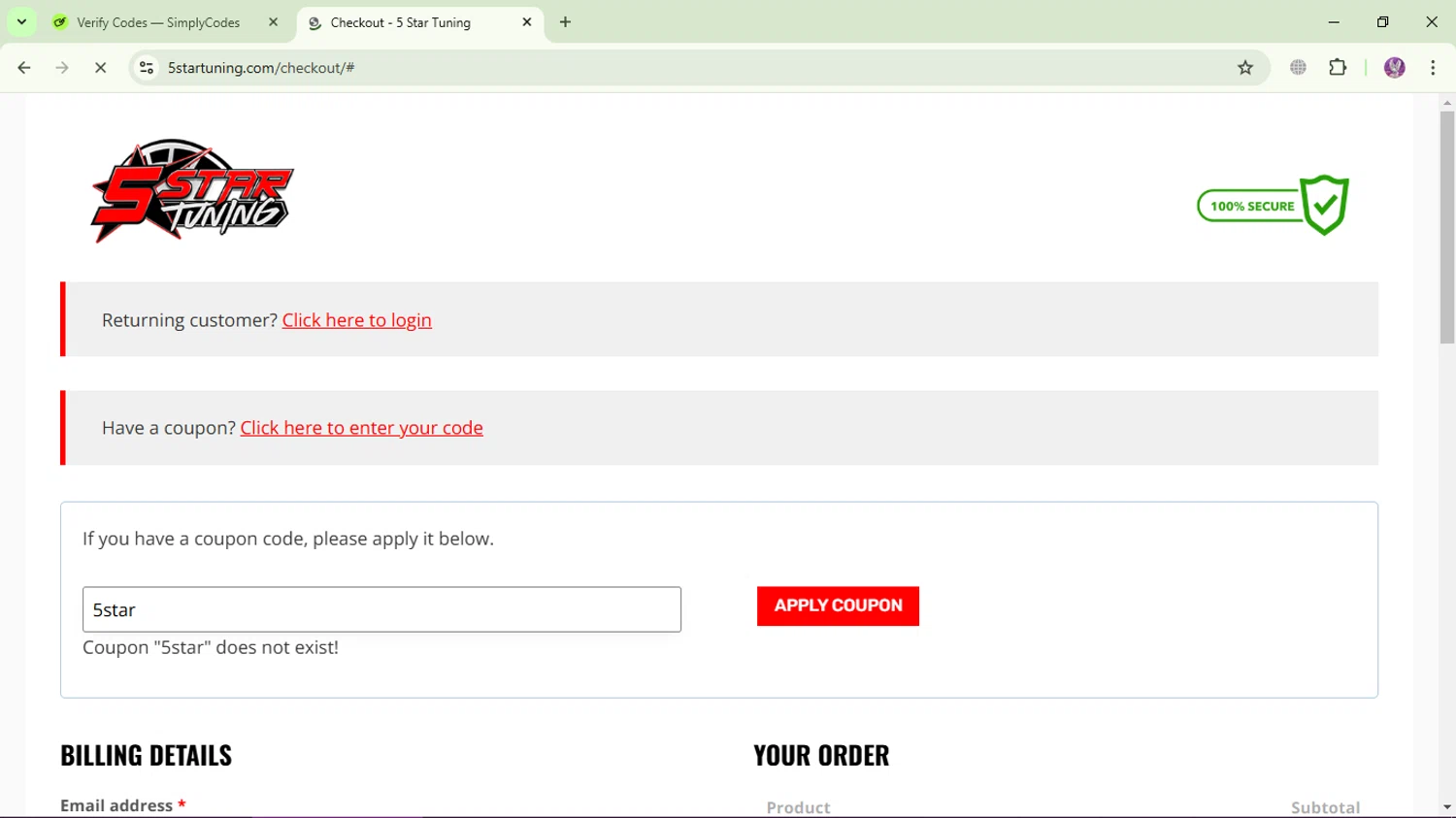Click the coupon does not exist message
1456x818 pixels.
pos(211,647)
